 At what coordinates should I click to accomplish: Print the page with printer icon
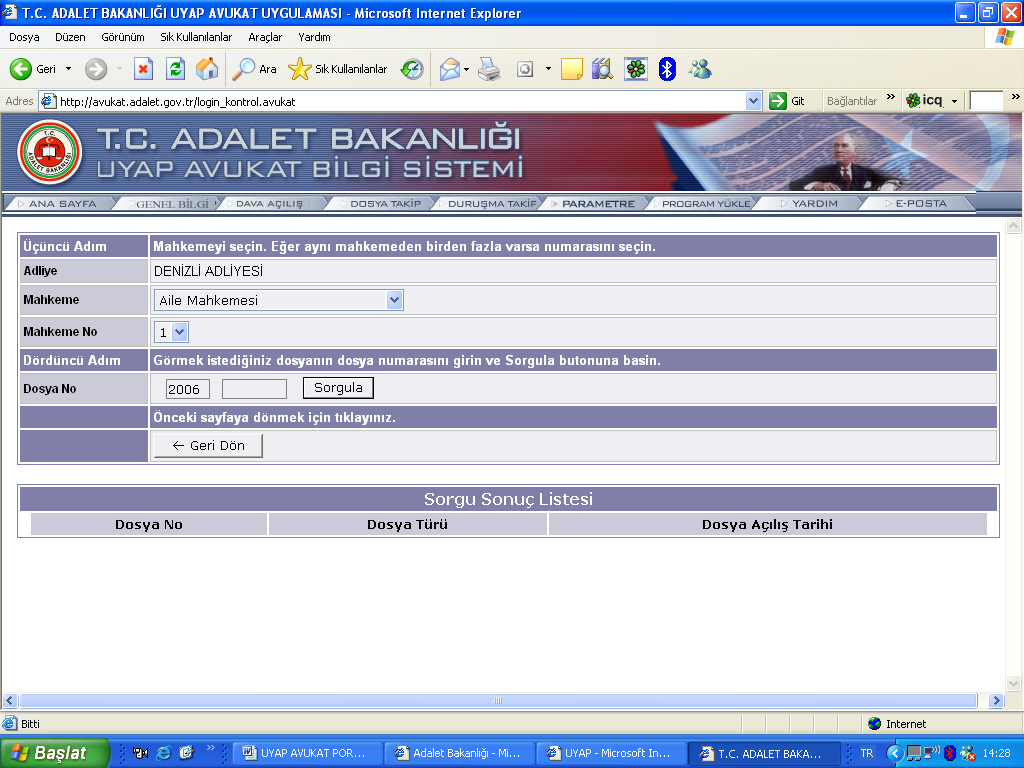click(x=488, y=69)
